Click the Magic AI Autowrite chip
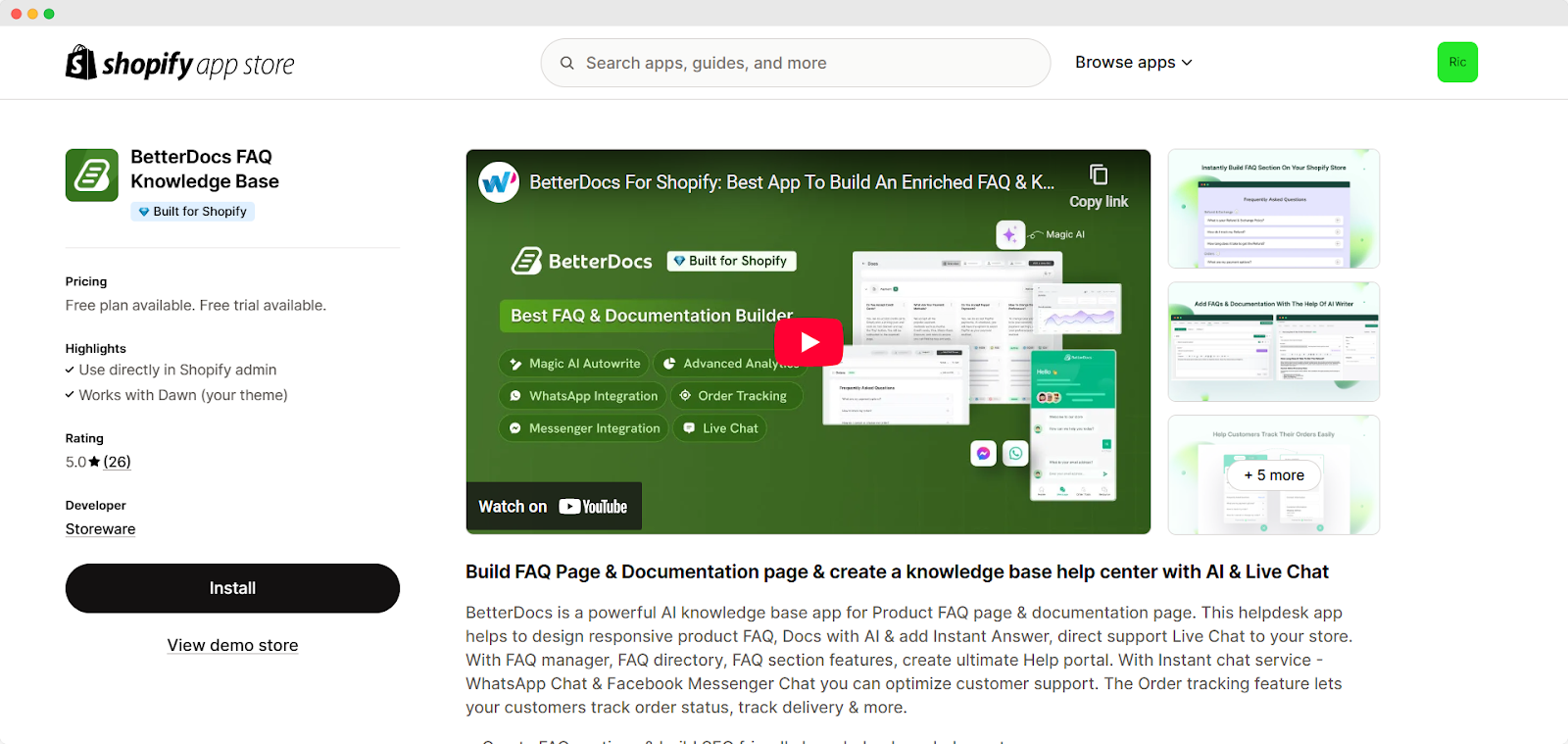The height and width of the screenshot is (744, 1568). tap(574, 364)
